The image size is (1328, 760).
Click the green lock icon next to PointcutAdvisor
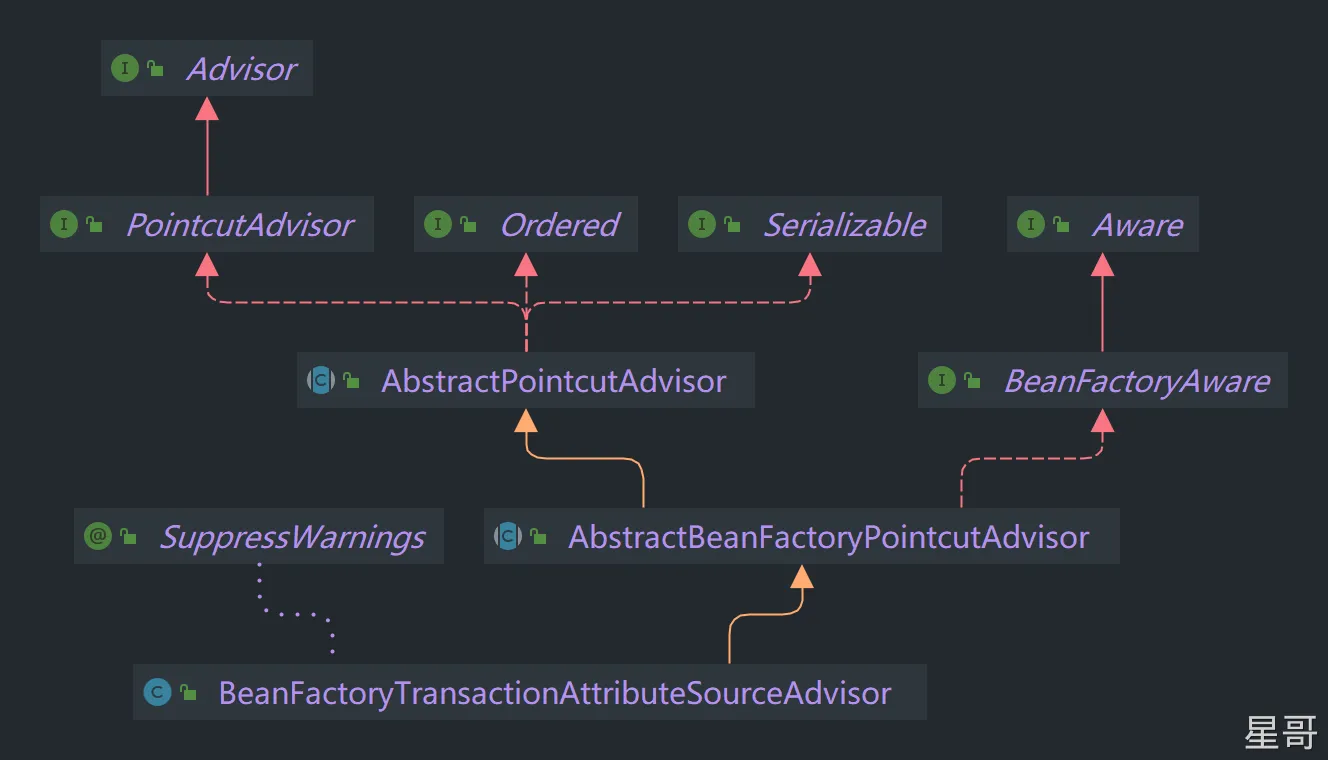click(95, 225)
